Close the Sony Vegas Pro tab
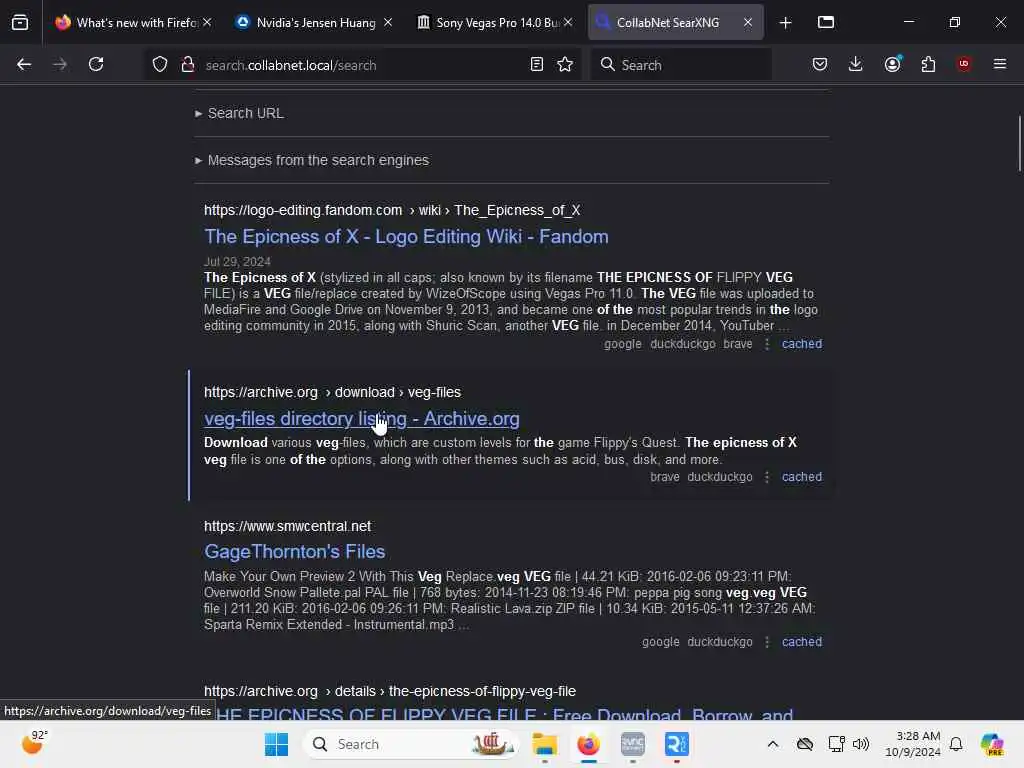 pyautogui.click(x=568, y=22)
